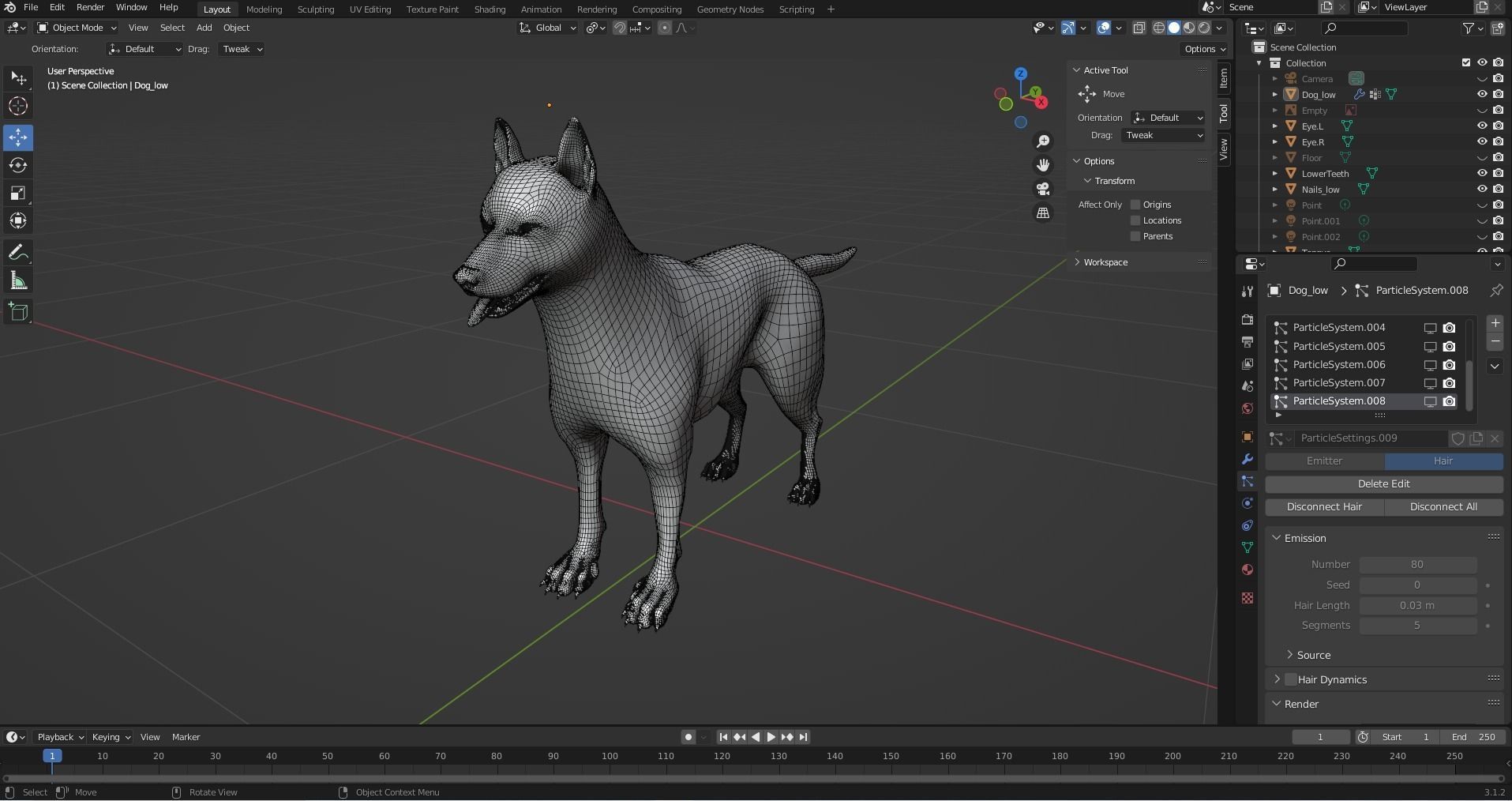Viewport: 1512px width, 801px height.
Task: Open the File menu
Action: 31,7
